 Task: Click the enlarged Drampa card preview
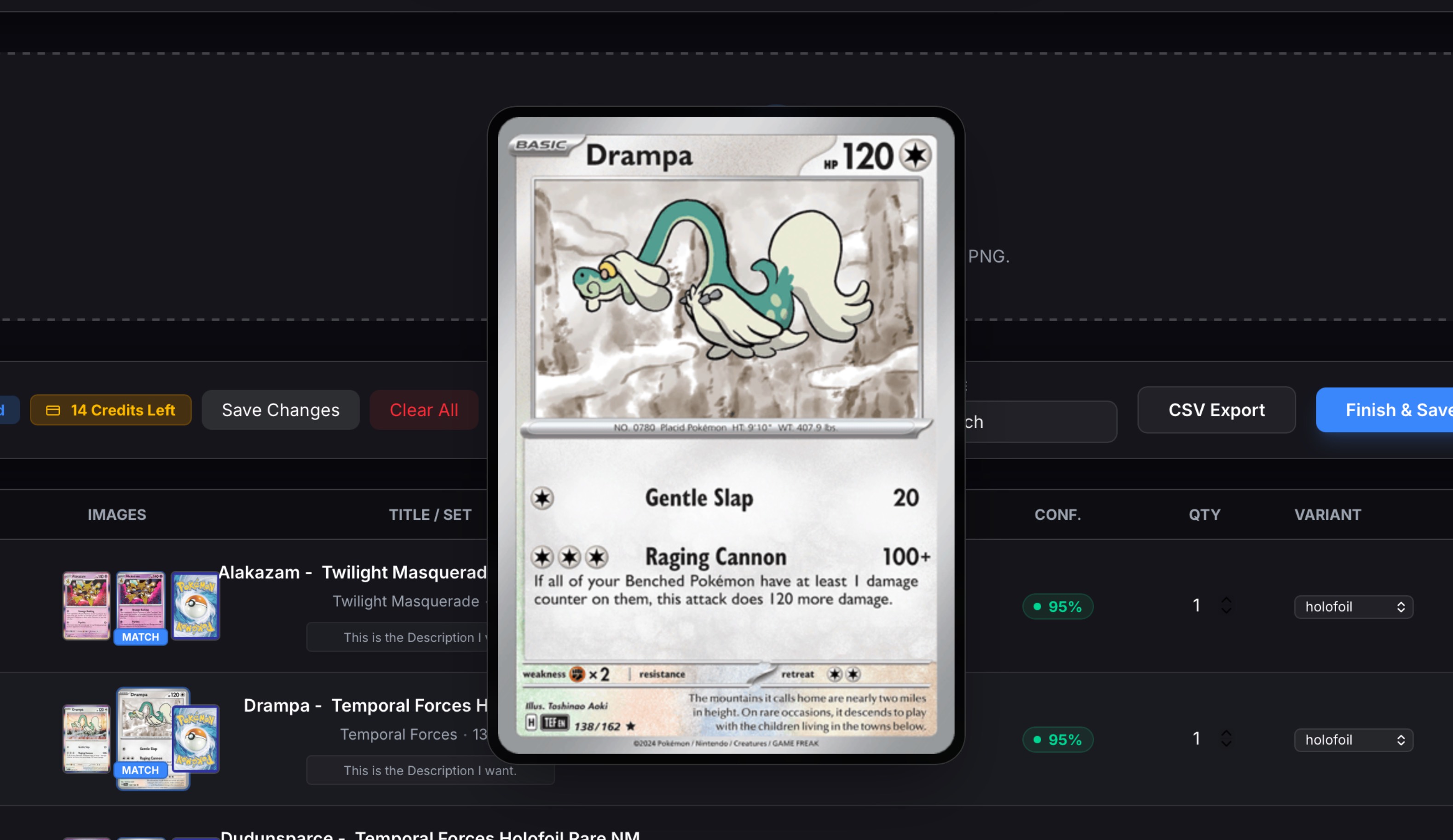[726, 435]
